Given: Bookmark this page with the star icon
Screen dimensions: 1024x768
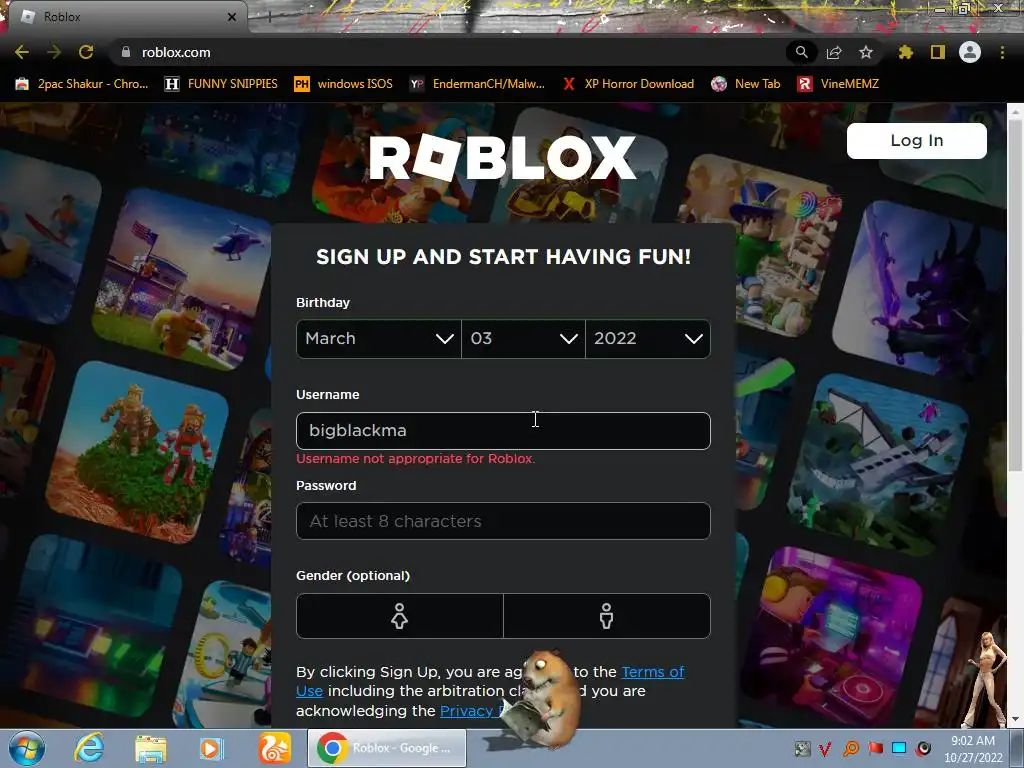Looking at the screenshot, I should click(866, 52).
